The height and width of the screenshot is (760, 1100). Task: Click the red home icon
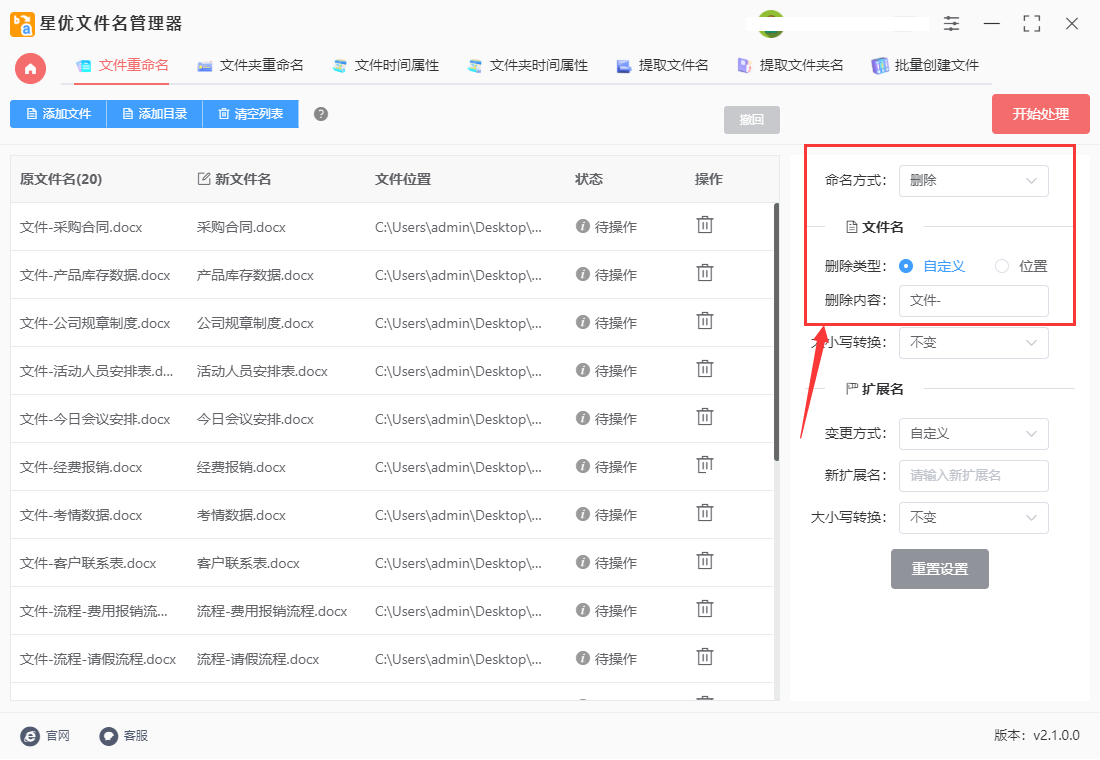(30, 69)
